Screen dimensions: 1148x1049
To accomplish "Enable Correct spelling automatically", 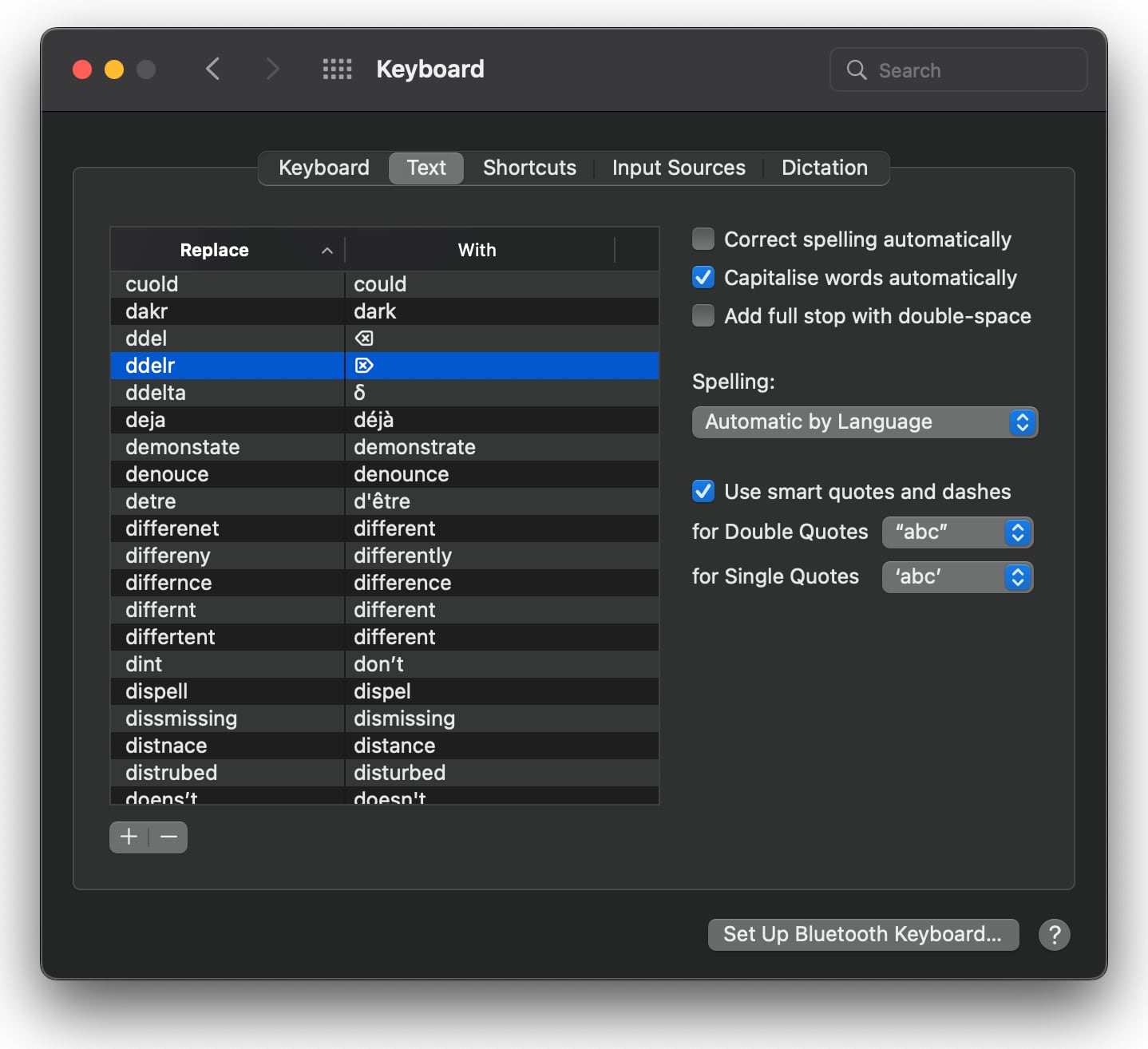I will tap(703, 239).
